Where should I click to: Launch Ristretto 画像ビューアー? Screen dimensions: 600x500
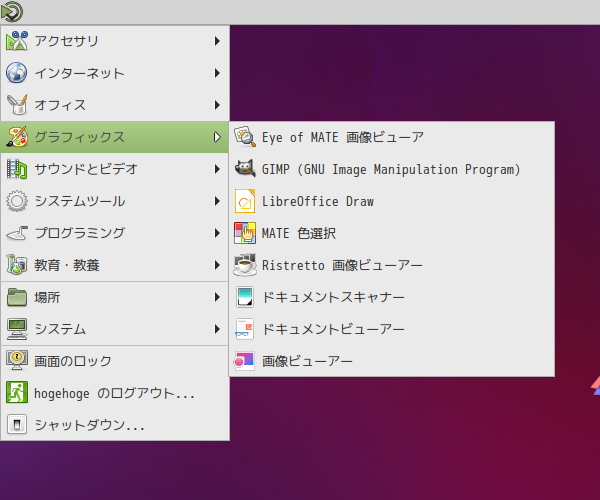[392, 265]
